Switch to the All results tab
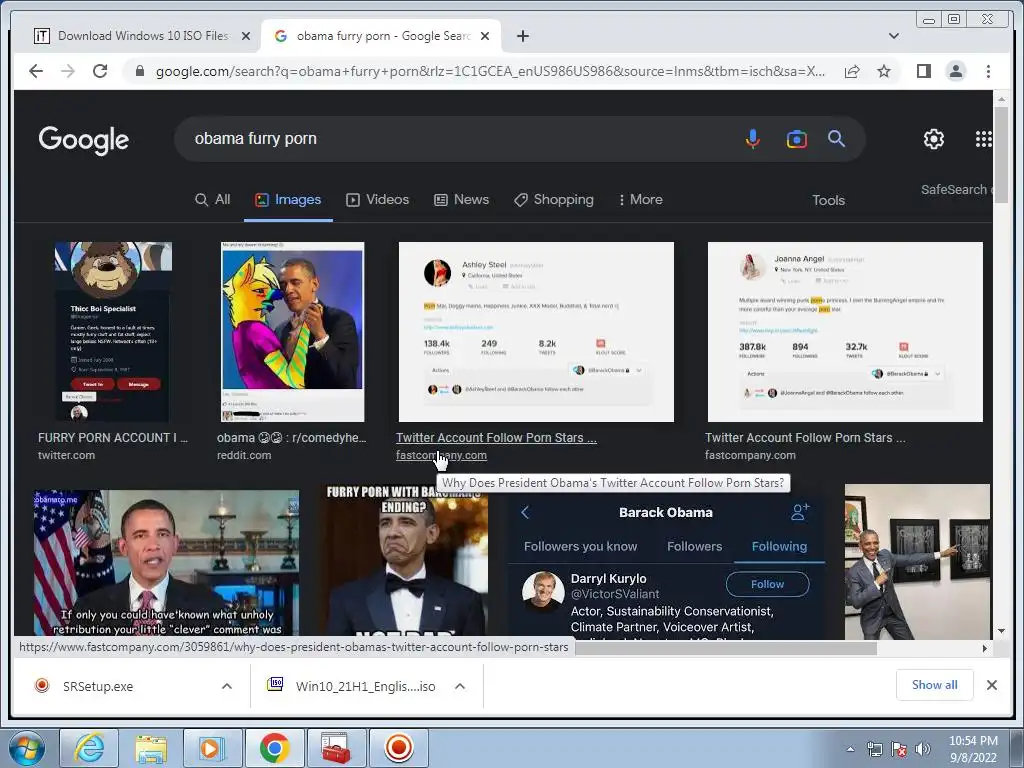This screenshot has width=1024, height=768. click(213, 200)
